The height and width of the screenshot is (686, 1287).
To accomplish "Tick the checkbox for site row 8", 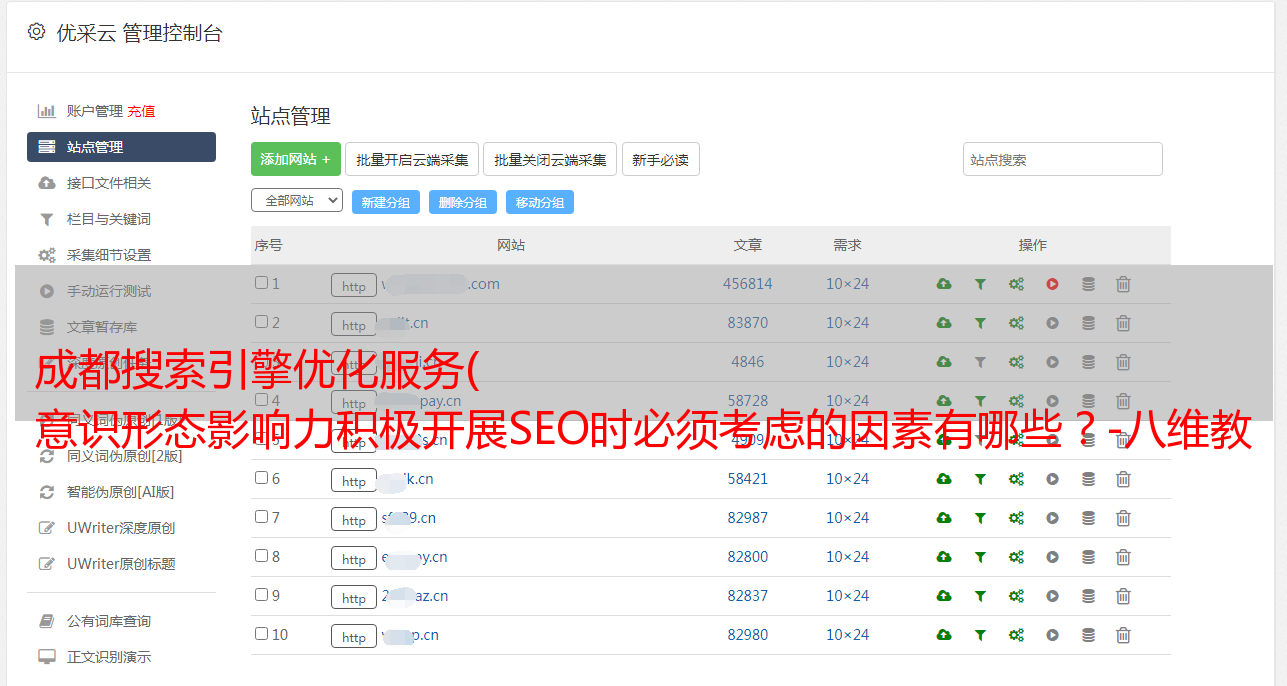I will 261,556.
